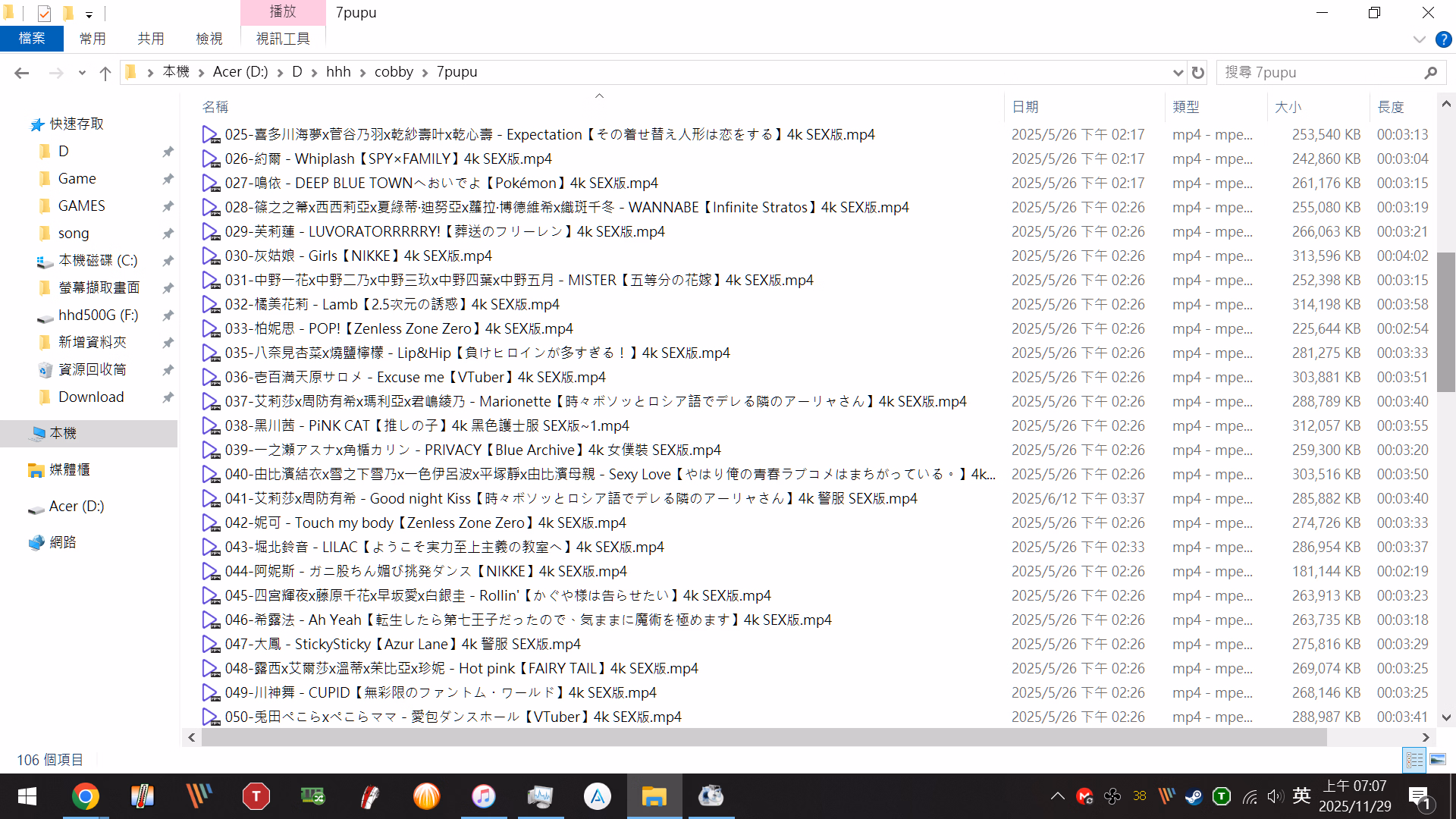Viewport: 1456px width, 819px height.
Task: Open the address bar history dropdown
Action: [1178, 73]
